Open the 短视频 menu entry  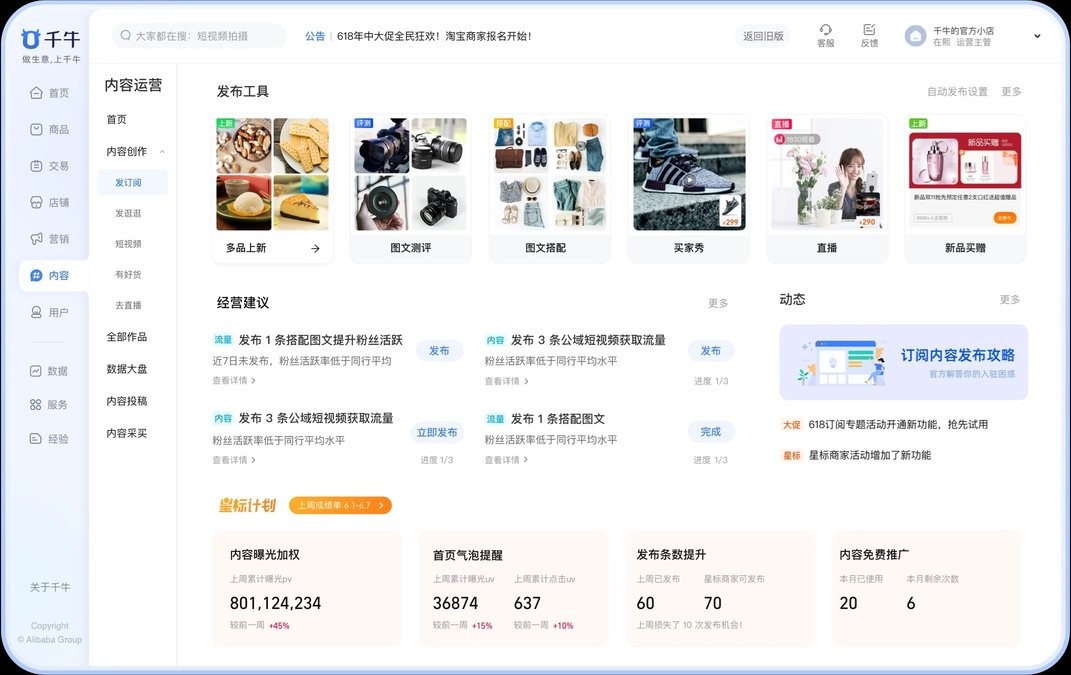tap(129, 242)
